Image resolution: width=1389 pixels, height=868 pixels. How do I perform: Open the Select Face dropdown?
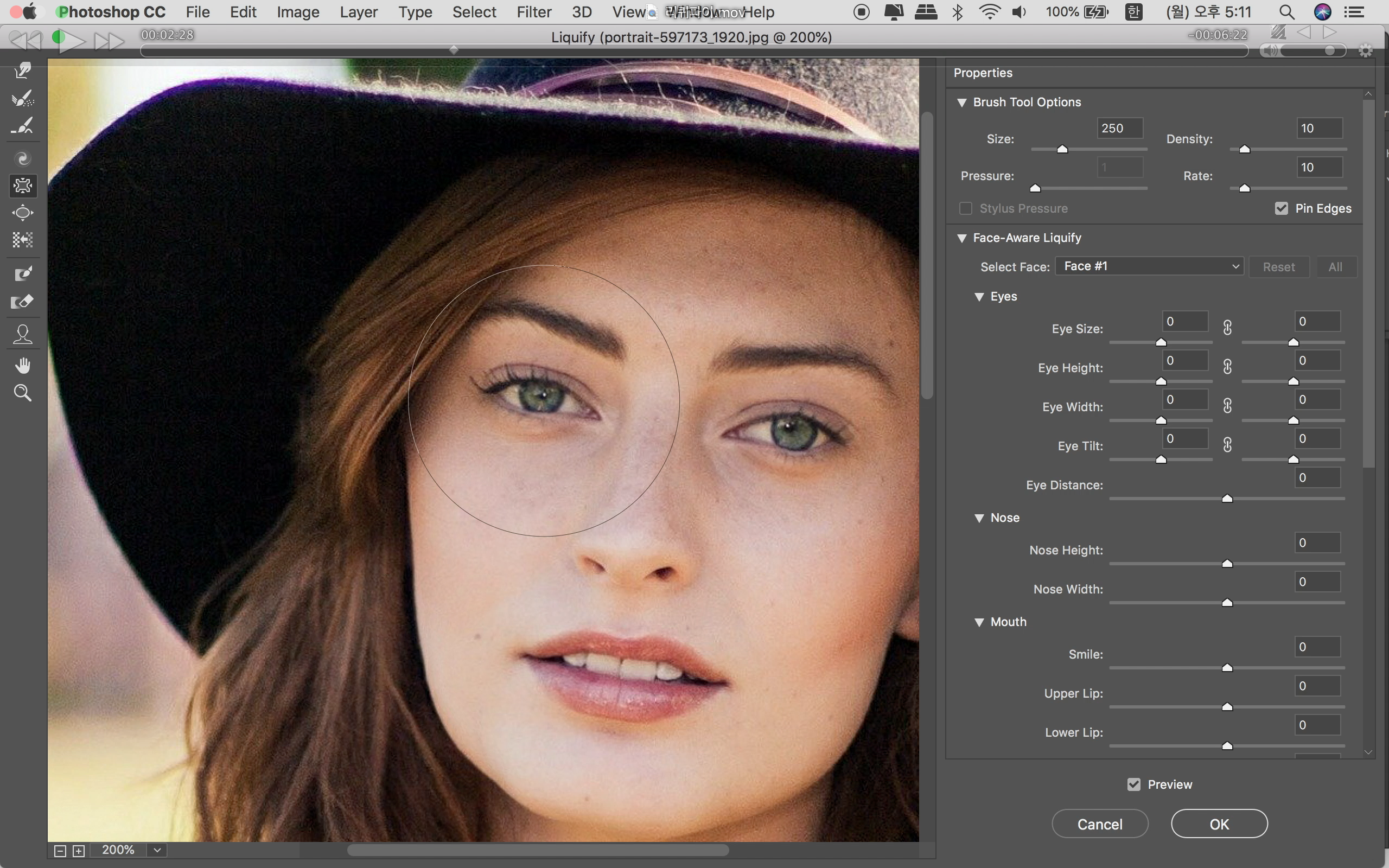[1149, 266]
